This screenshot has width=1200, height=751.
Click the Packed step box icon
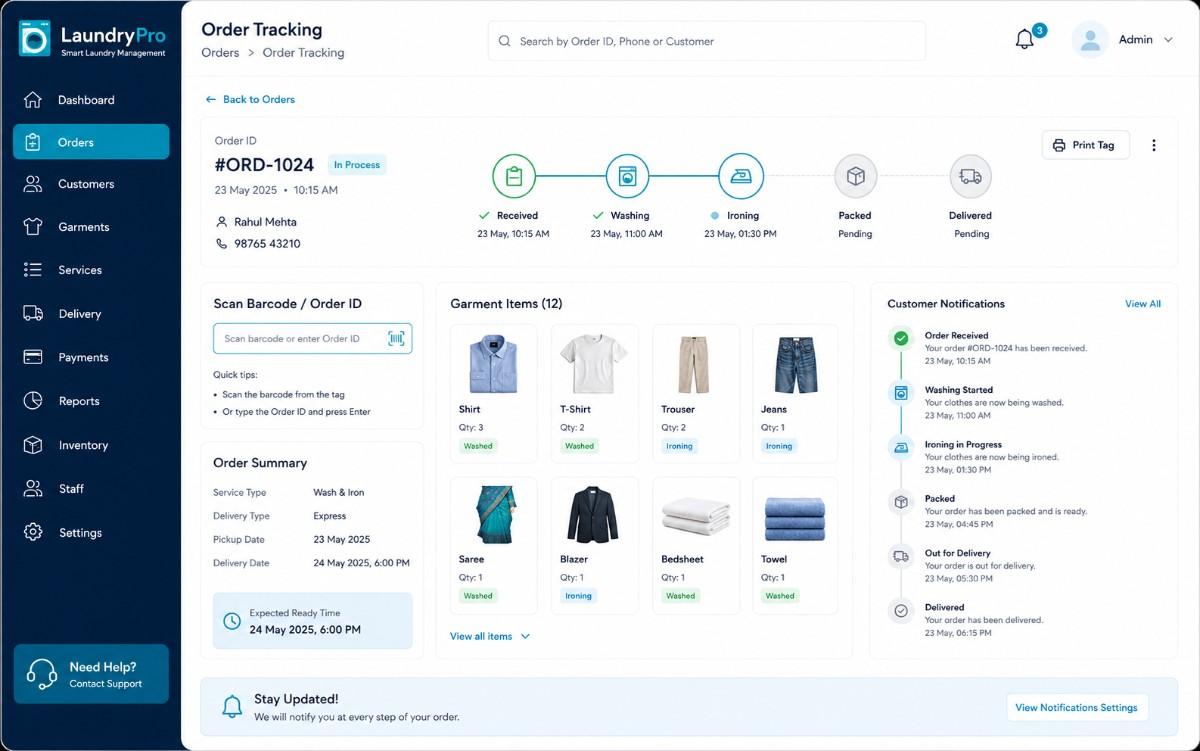click(855, 176)
